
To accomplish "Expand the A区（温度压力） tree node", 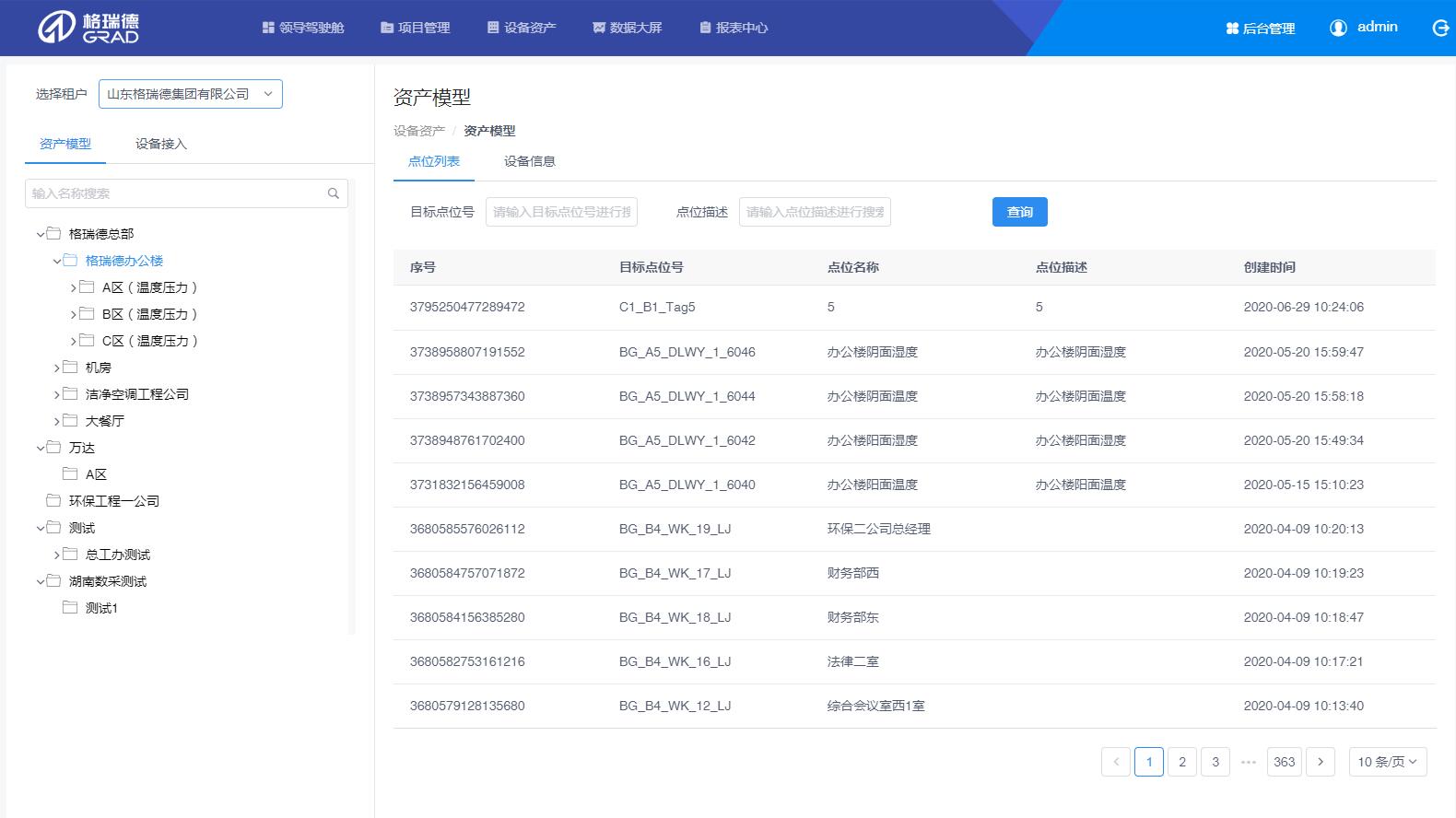I will click(x=74, y=288).
